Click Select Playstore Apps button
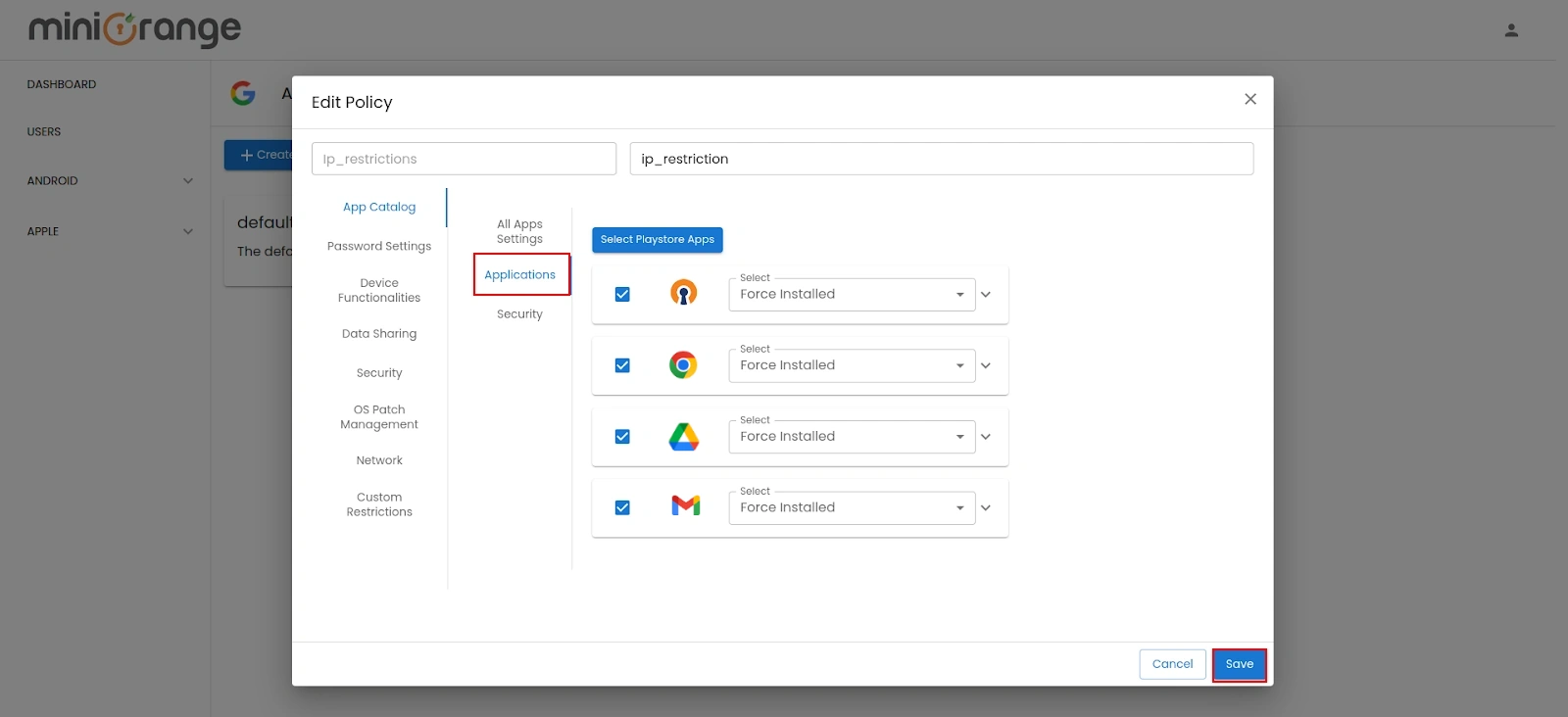Image resolution: width=1568 pixels, height=717 pixels. 658,240
